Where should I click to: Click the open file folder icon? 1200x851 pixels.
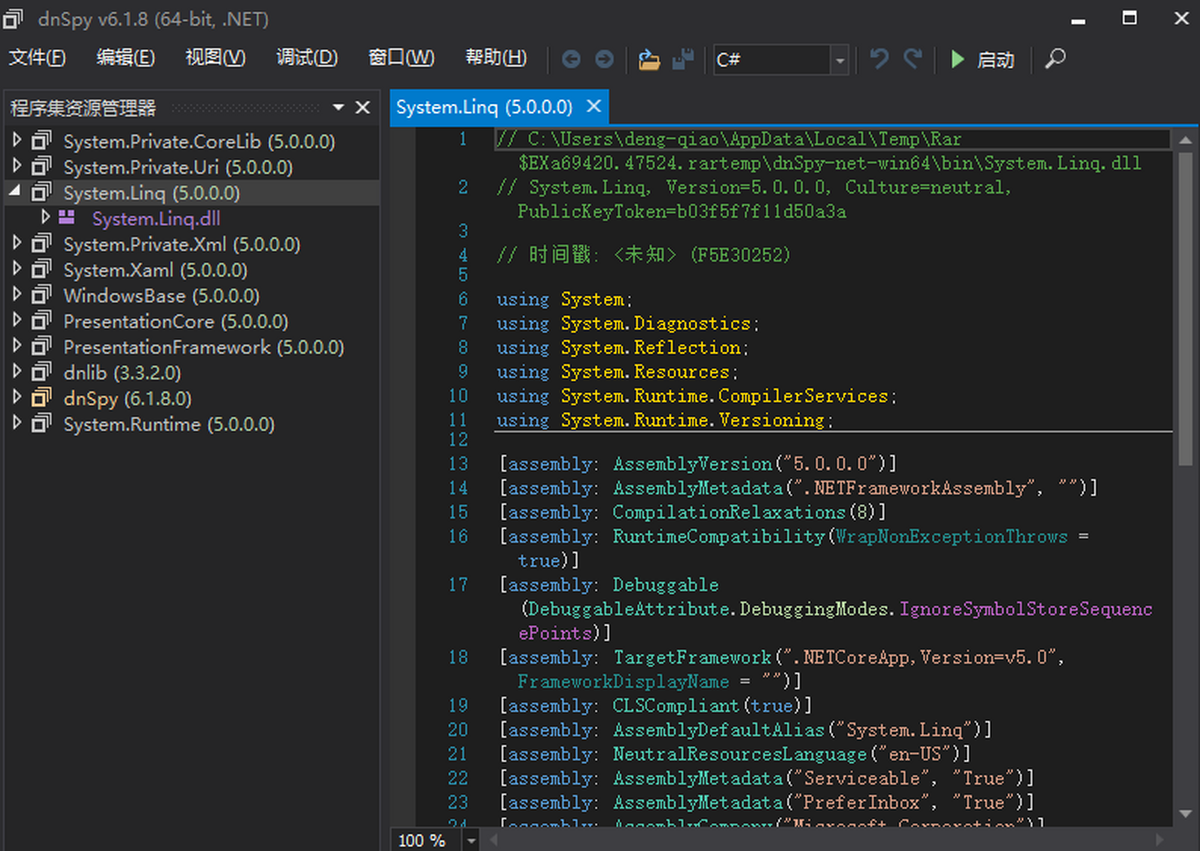[x=650, y=60]
